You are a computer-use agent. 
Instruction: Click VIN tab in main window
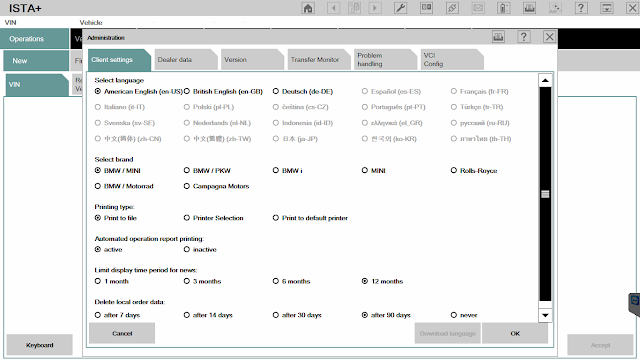point(37,84)
